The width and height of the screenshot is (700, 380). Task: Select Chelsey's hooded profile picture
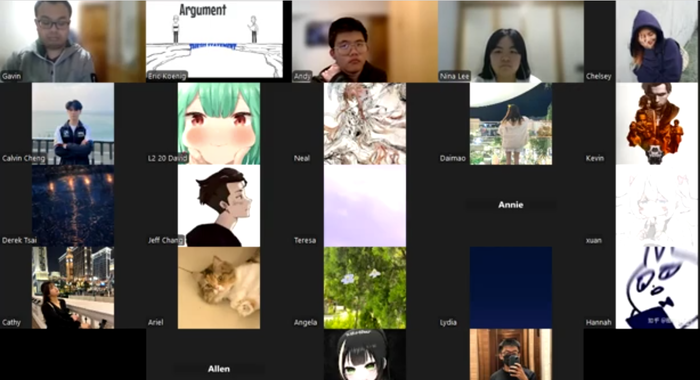click(x=657, y=41)
